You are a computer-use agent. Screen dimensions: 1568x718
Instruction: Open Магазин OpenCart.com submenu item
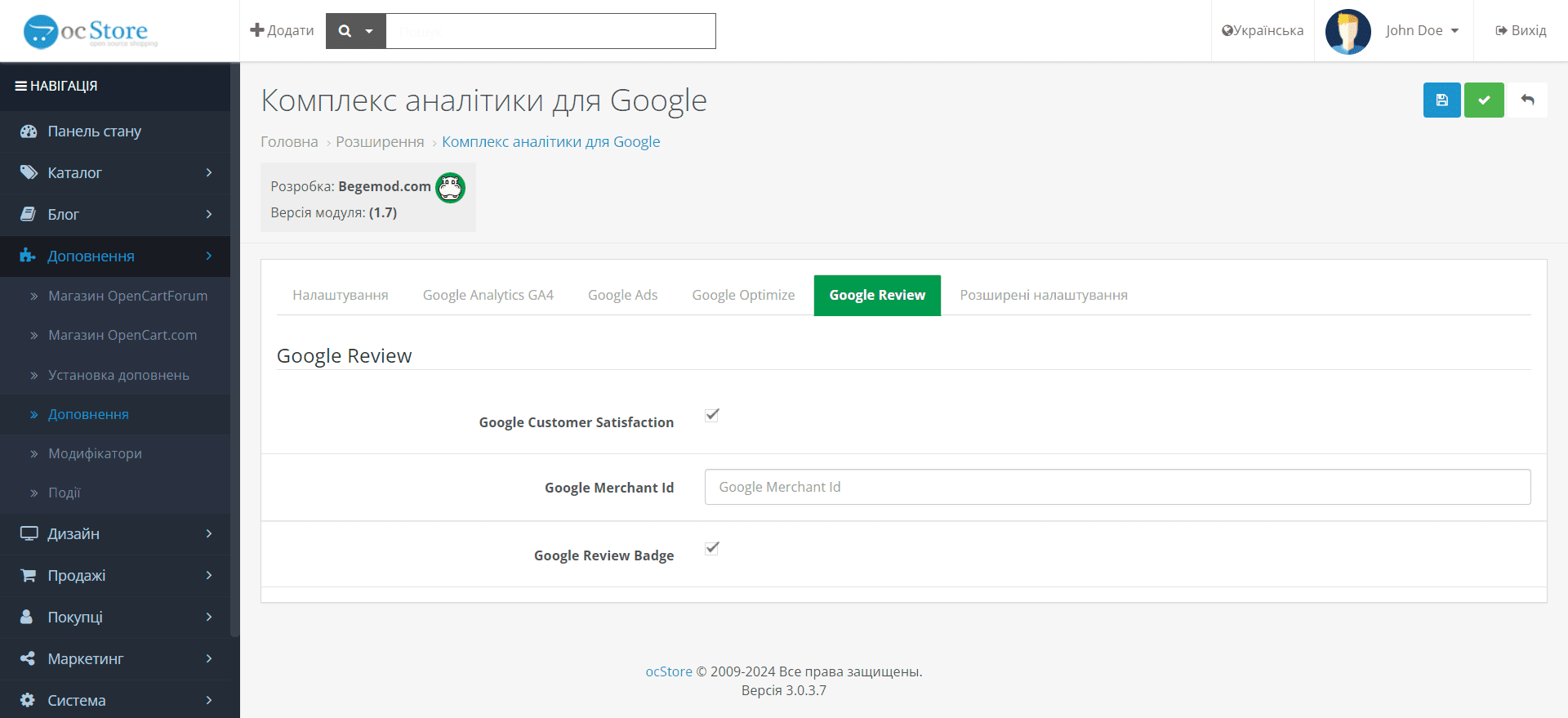[x=115, y=335]
